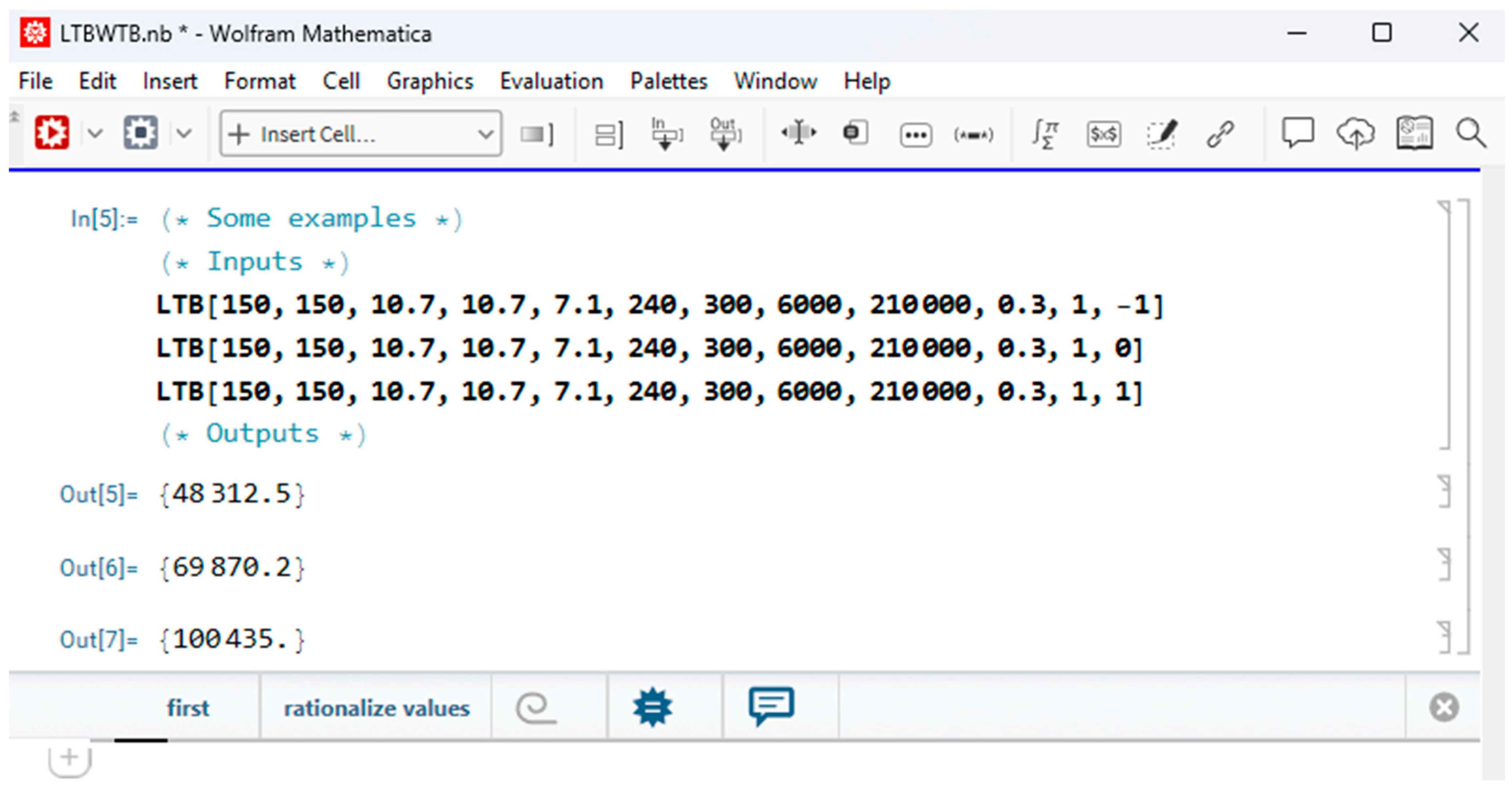Click the Out[6]= cell label
The image size is (1512, 789).
(98, 567)
